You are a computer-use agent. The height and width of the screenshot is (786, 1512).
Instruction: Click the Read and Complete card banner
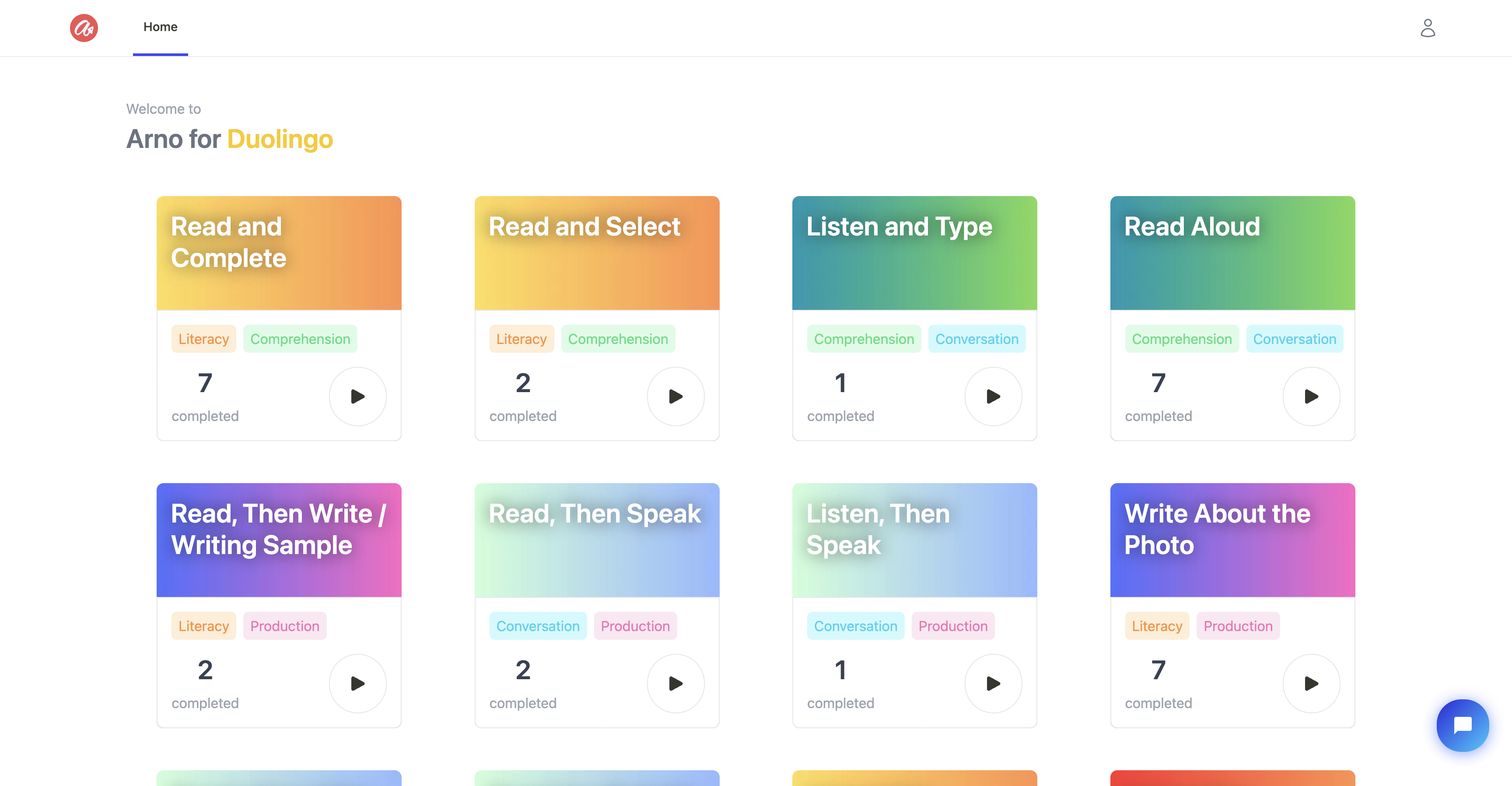click(x=279, y=253)
